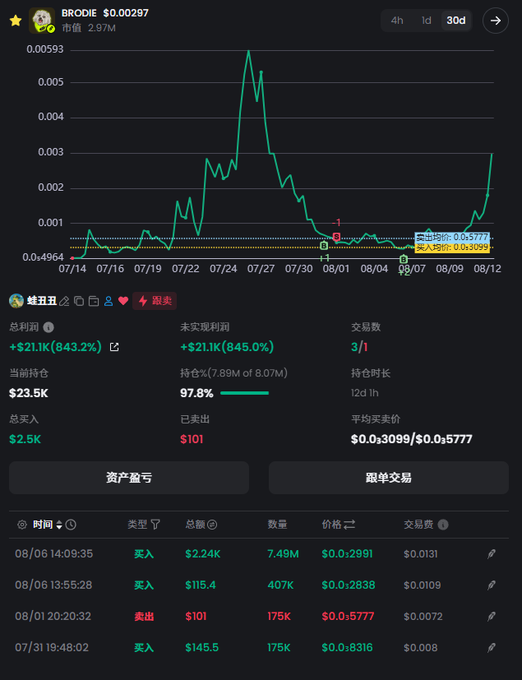Image resolution: width=522 pixels, height=680 pixels.
Task: Go to next token with arrow button
Action: [495, 20]
